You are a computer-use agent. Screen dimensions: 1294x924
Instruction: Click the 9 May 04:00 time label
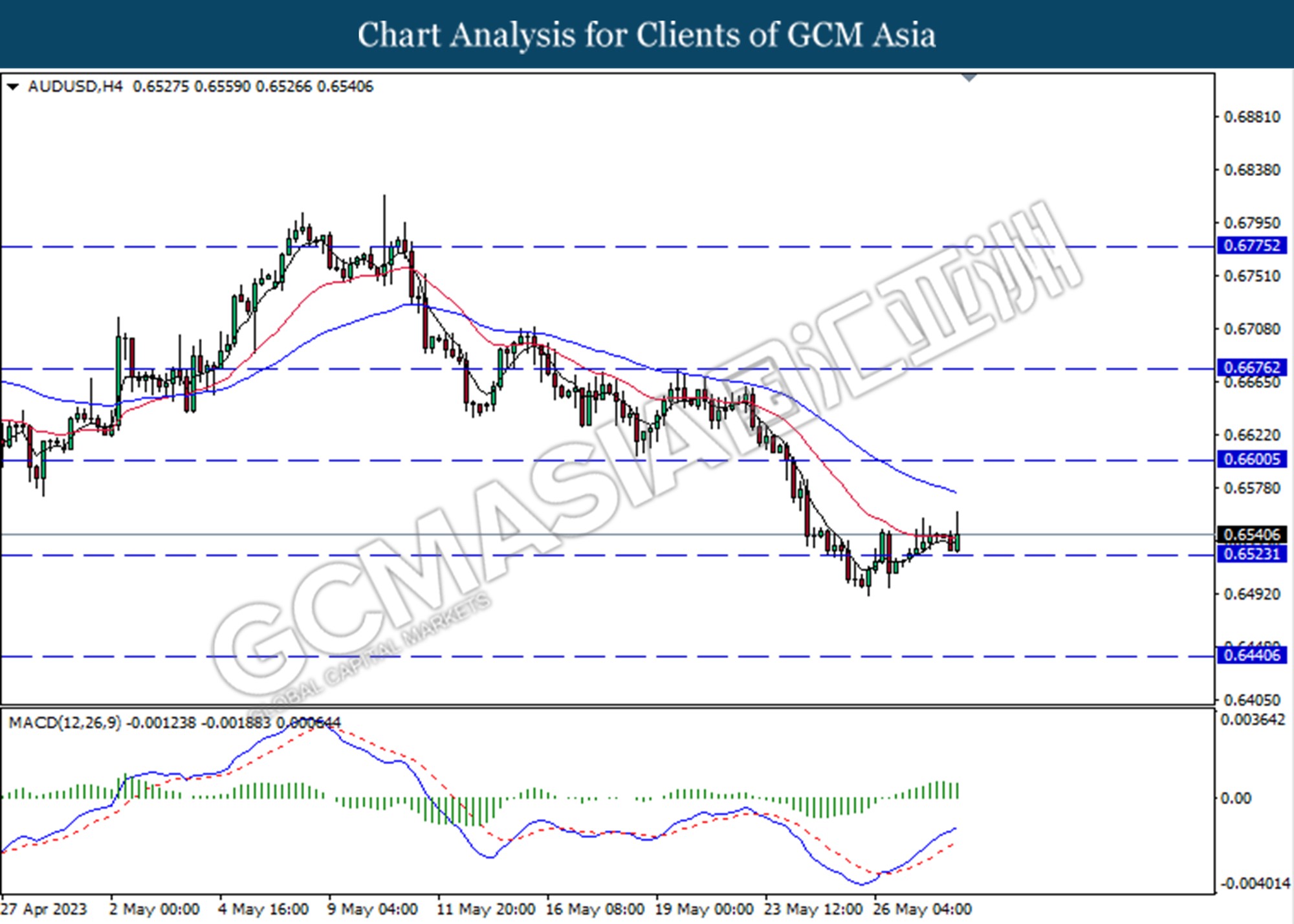[x=372, y=909]
